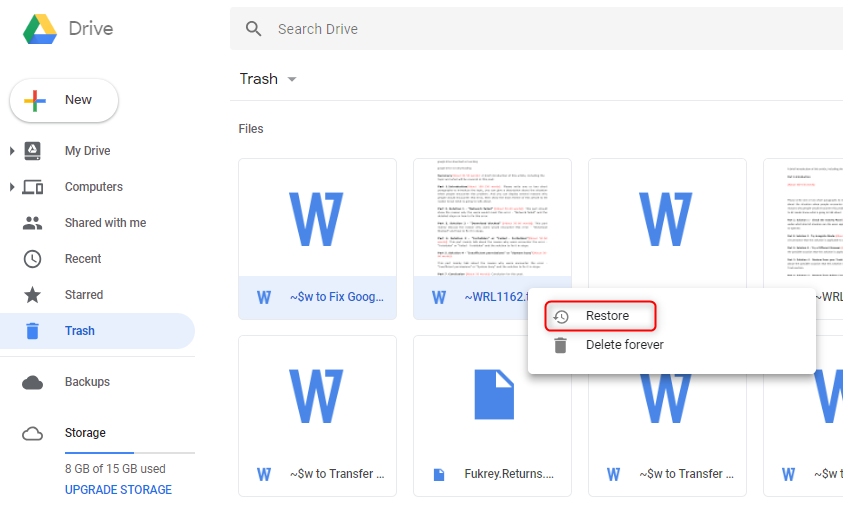Click the Delete forever trash icon
Screen dimensions: 843x511
(x=560, y=345)
